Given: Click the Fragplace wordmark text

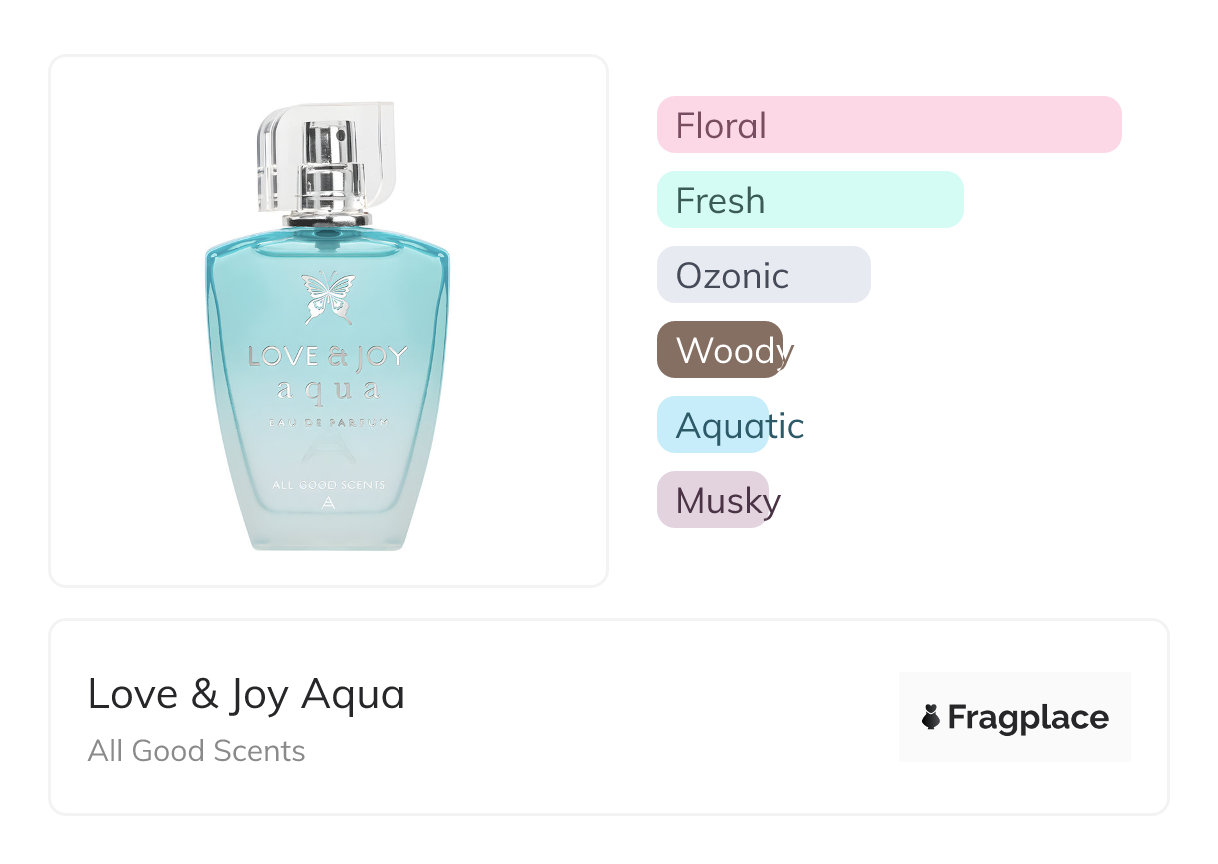Looking at the screenshot, I should (1028, 718).
